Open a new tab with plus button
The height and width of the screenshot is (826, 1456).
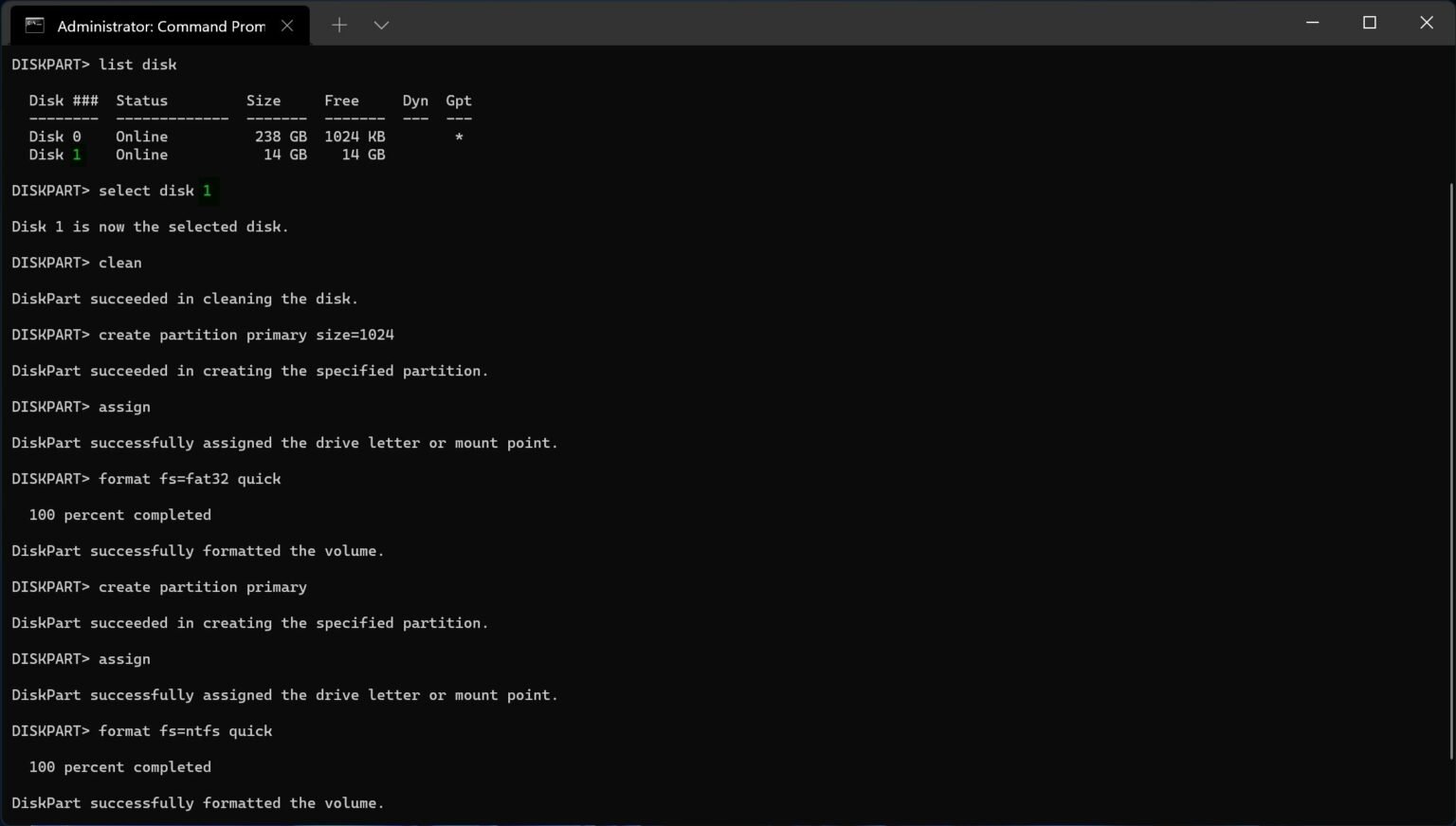pyautogui.click(x=338, y=26)
